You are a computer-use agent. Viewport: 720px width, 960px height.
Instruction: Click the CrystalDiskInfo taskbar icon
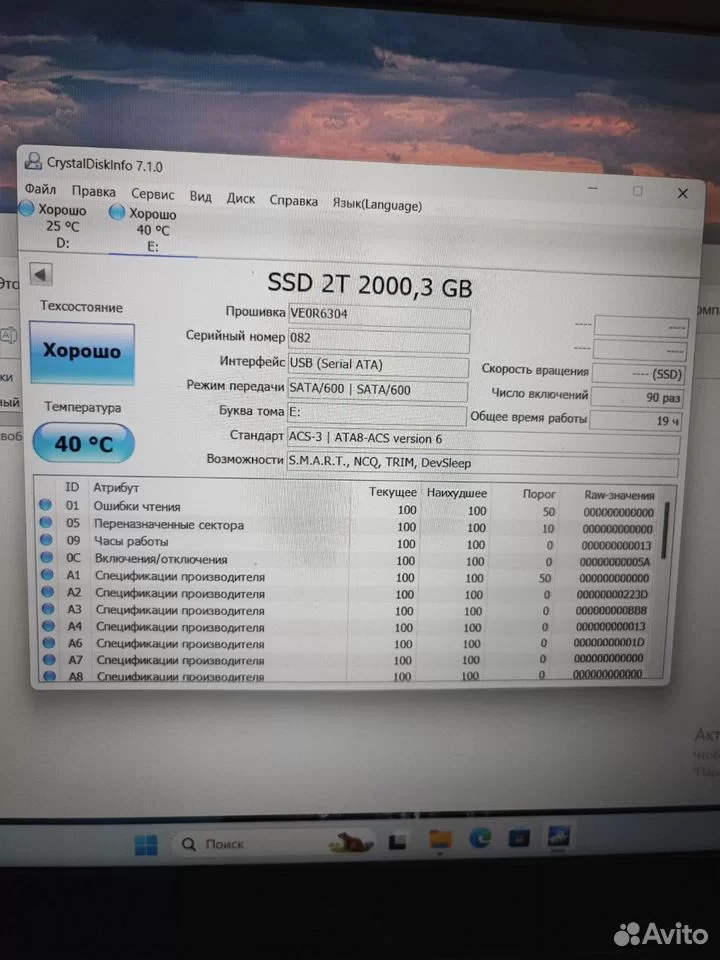pyautogui.click(x=558, y=836)
